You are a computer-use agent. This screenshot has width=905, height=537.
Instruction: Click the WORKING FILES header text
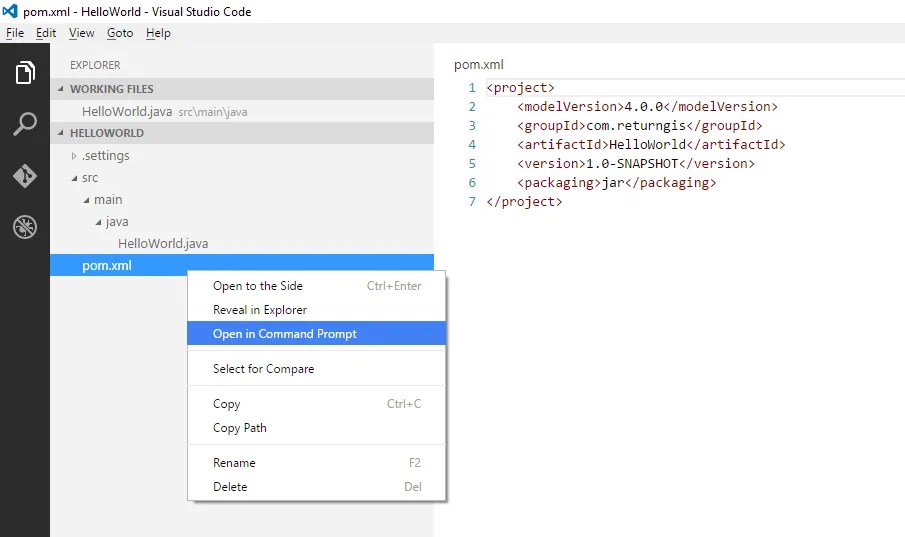[x=112, y=89]
